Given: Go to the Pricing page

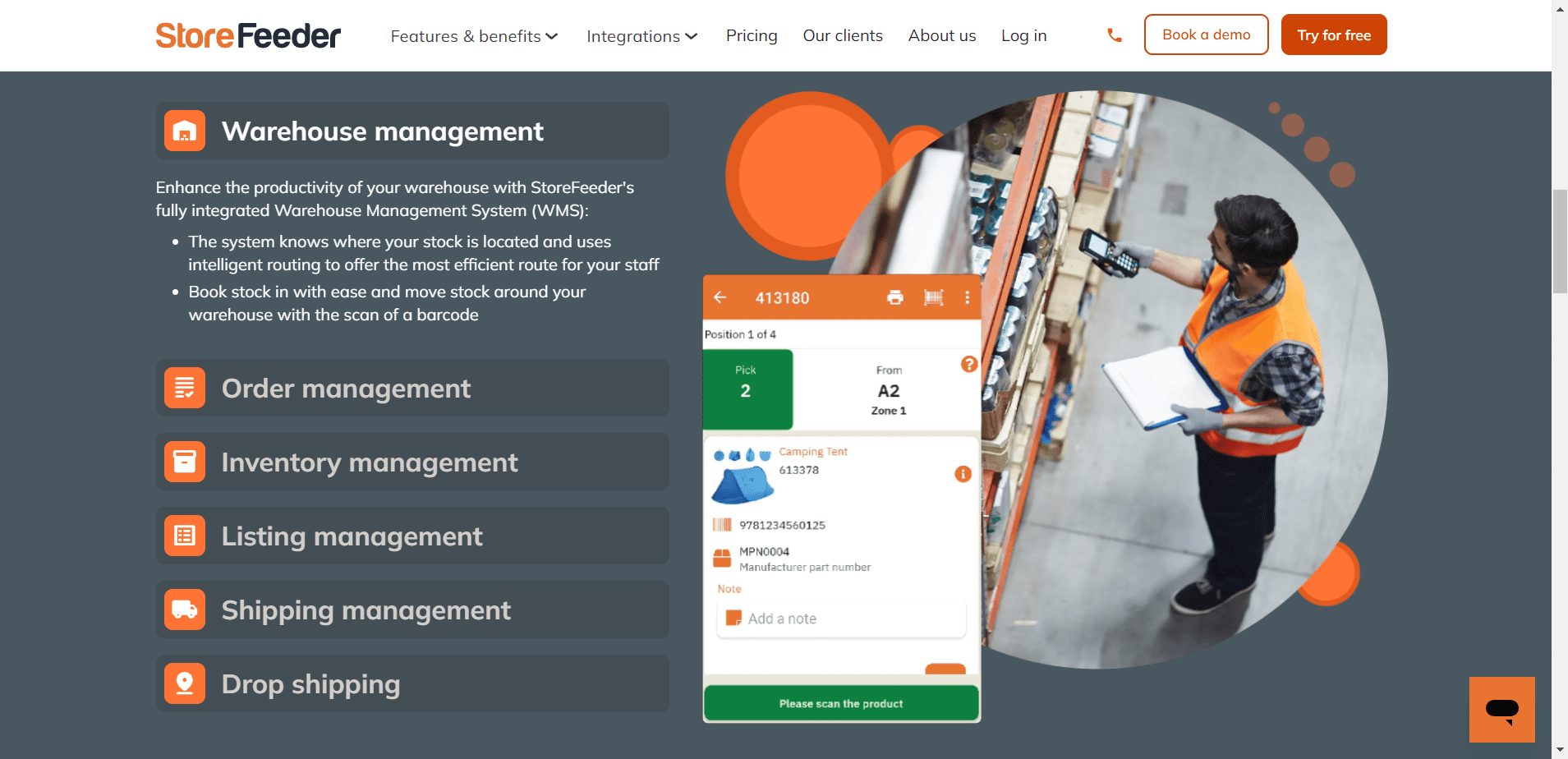Looking at the screenshot, I should click(x=752, y=35).
